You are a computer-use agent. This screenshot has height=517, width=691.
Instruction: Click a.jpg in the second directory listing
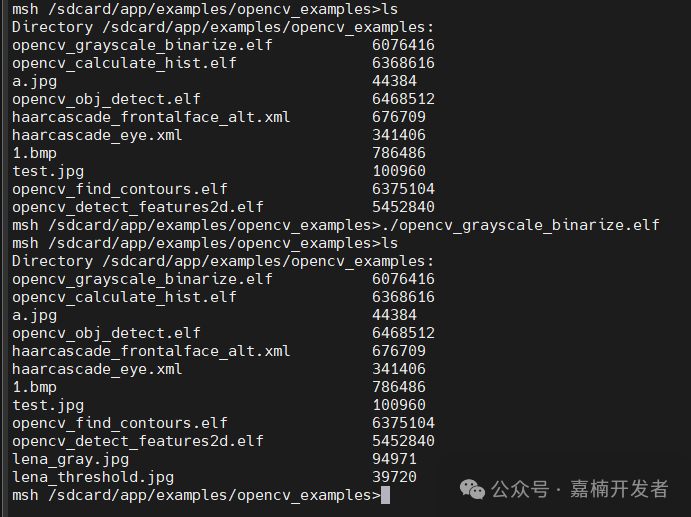[35, 315]
